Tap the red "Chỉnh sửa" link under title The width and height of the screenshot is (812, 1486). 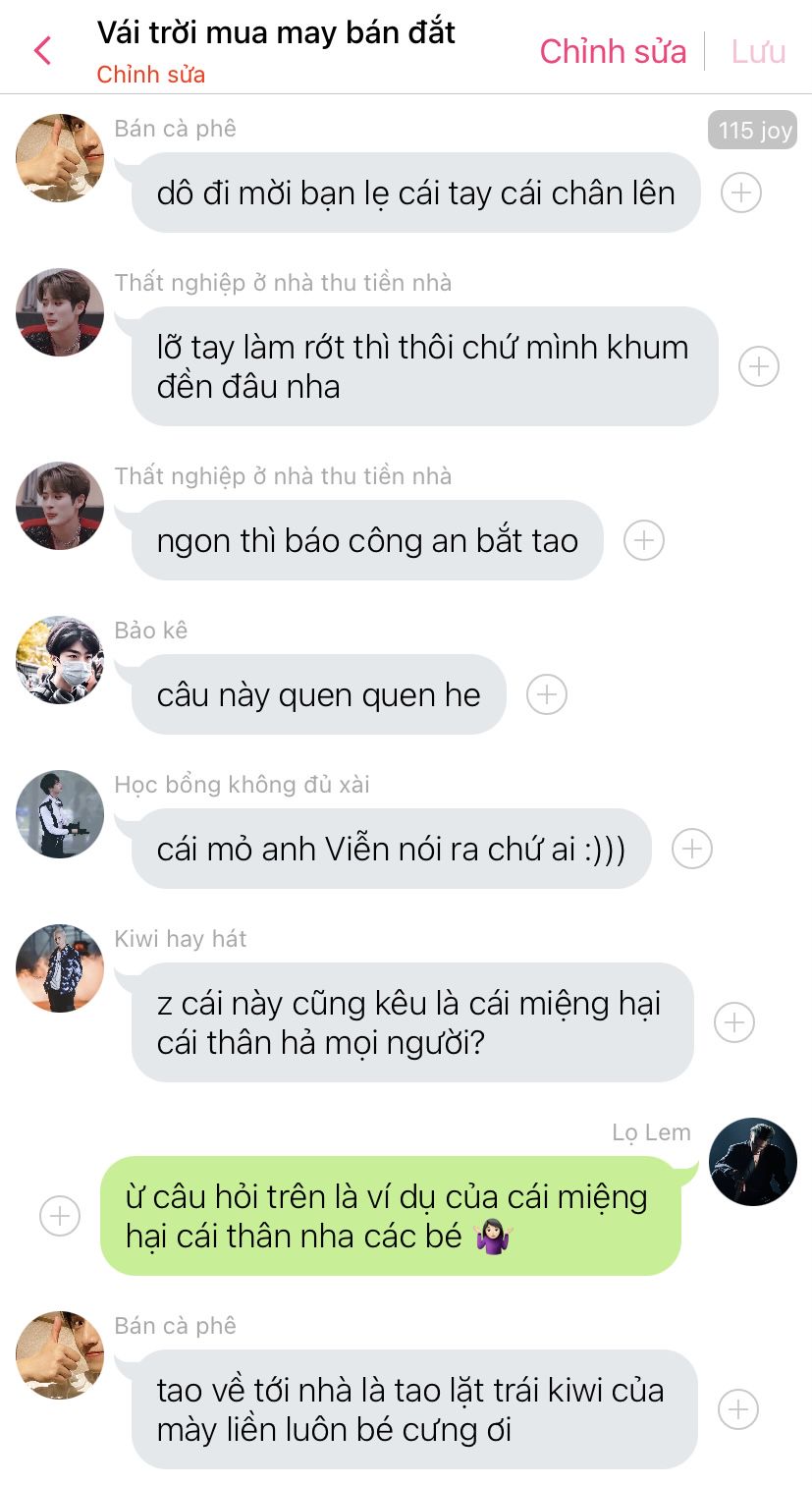tap(151, 75)
